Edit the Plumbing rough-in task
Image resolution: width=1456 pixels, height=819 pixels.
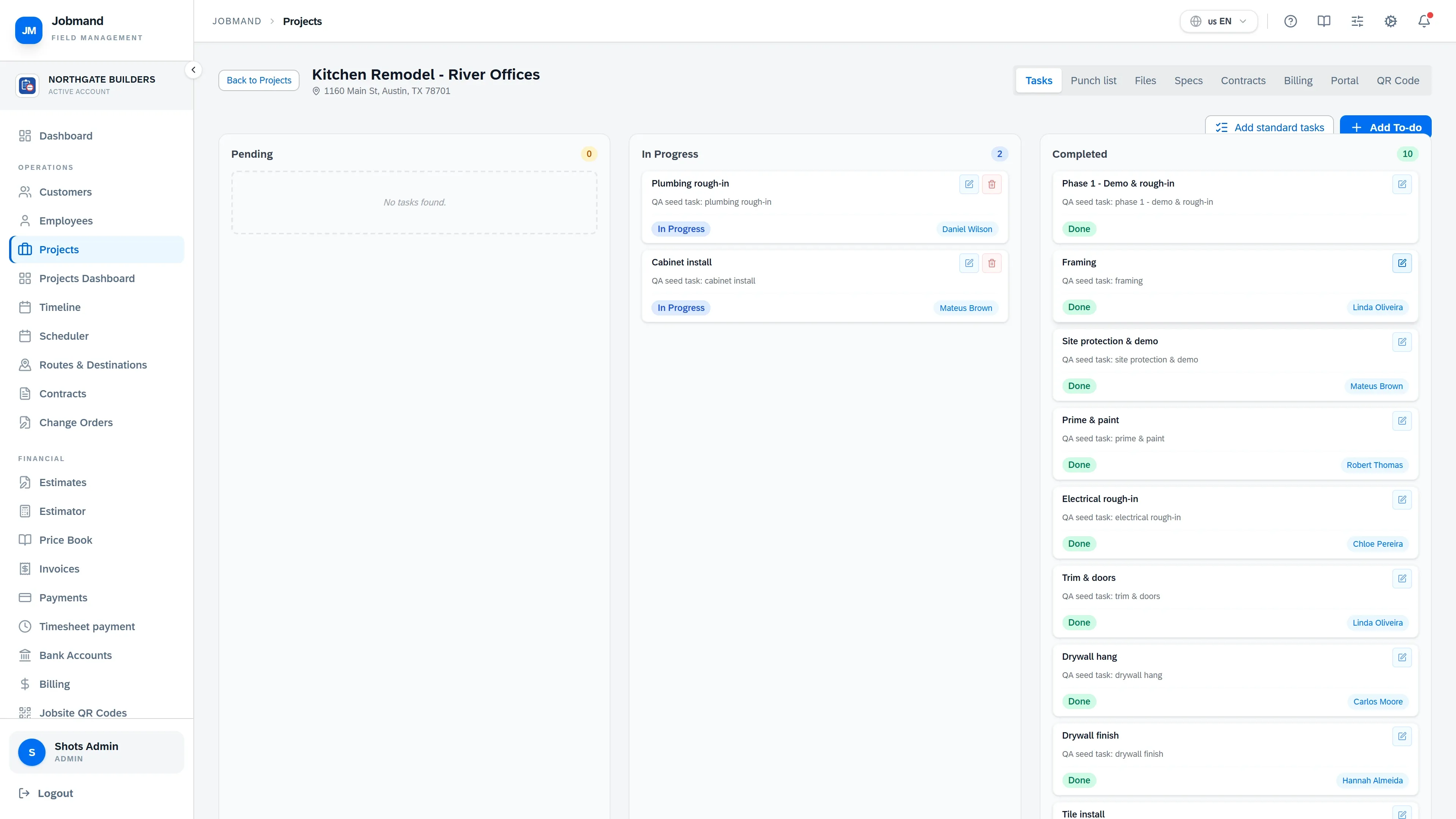tap(969, 184)
